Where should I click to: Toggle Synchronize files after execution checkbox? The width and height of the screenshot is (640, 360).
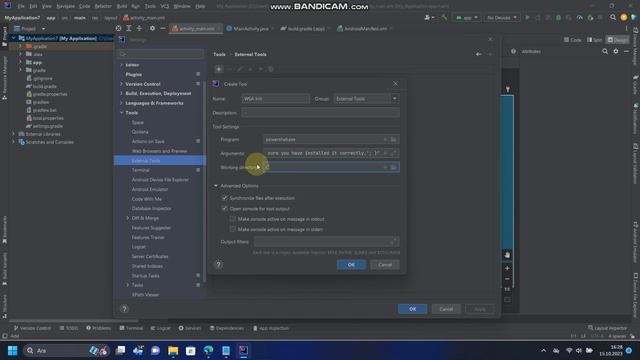[224, 198]
